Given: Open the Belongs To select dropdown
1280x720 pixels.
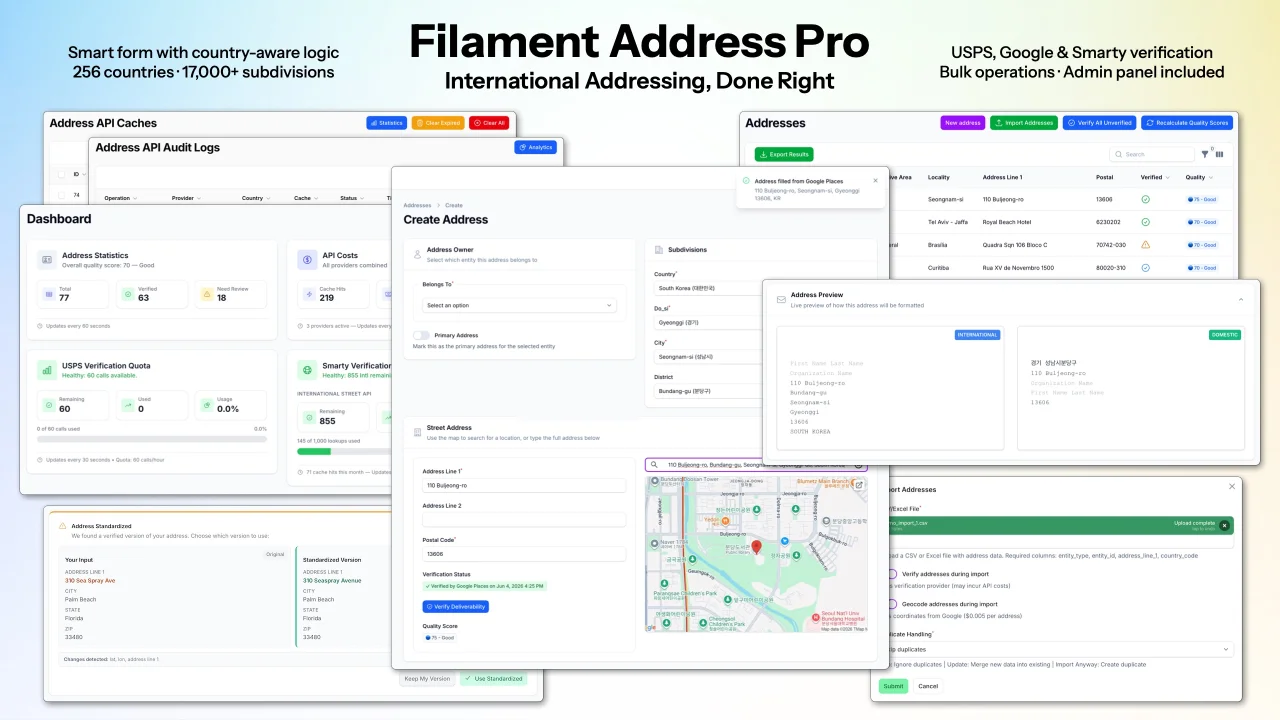Looking at the screenshot, I should tap(519, 305).
